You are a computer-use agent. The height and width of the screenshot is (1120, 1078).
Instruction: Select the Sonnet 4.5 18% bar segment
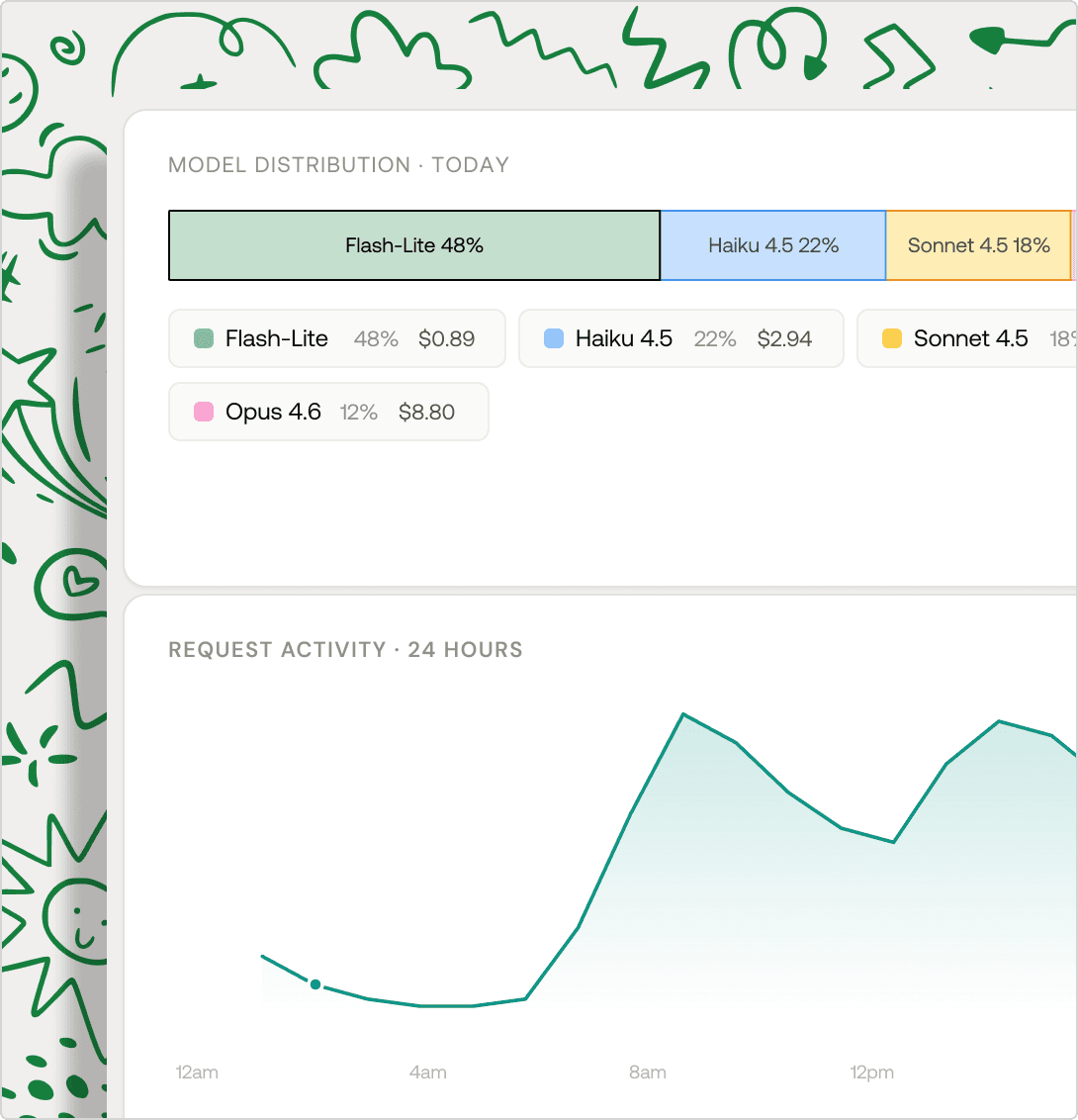coord(977,245)
